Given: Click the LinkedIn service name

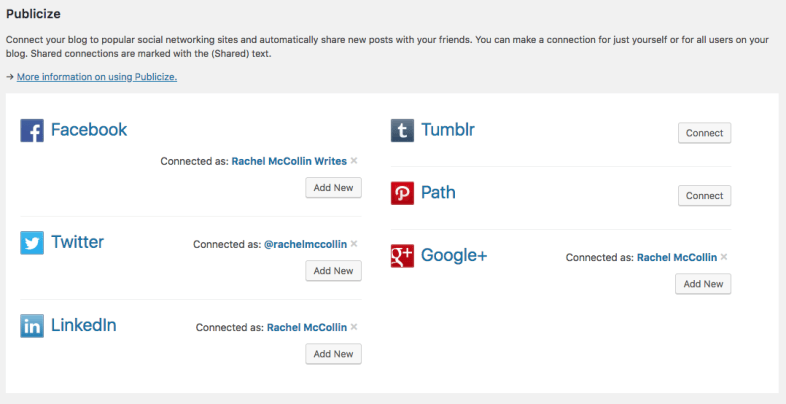Looking at the screenshot, I should click(84, 325).
